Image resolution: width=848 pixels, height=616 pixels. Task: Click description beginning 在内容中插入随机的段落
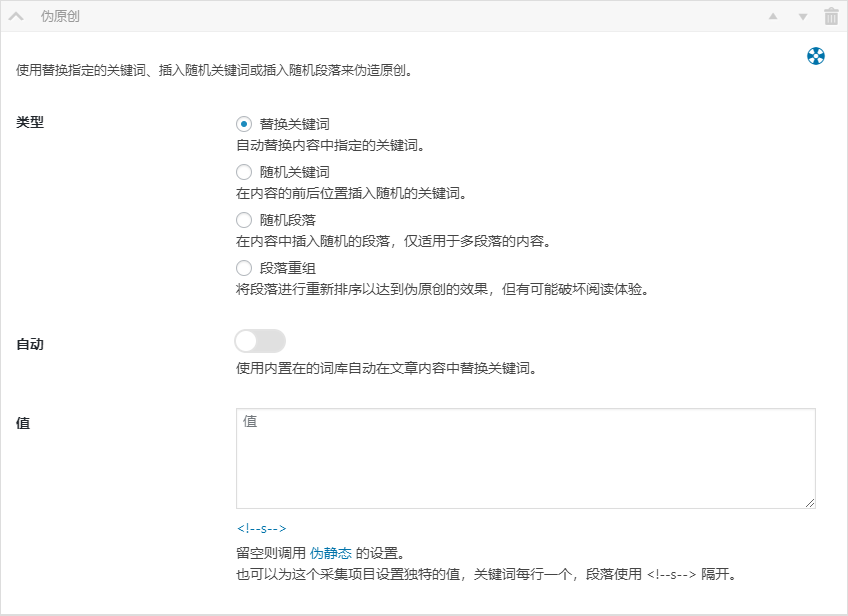(x=393, y=241)
